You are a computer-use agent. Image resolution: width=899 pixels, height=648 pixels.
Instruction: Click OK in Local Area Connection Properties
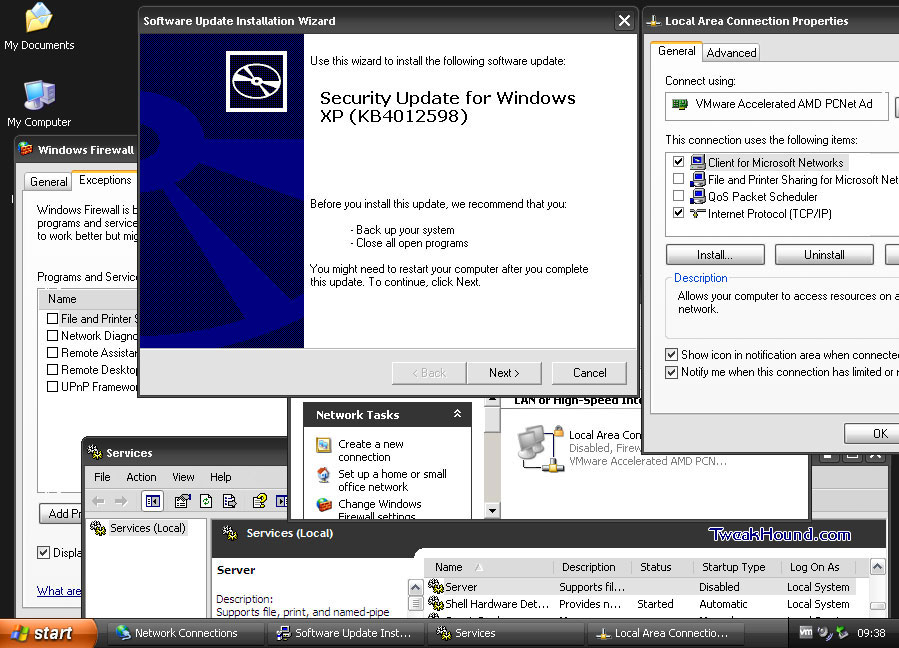[x=873, y=434]
